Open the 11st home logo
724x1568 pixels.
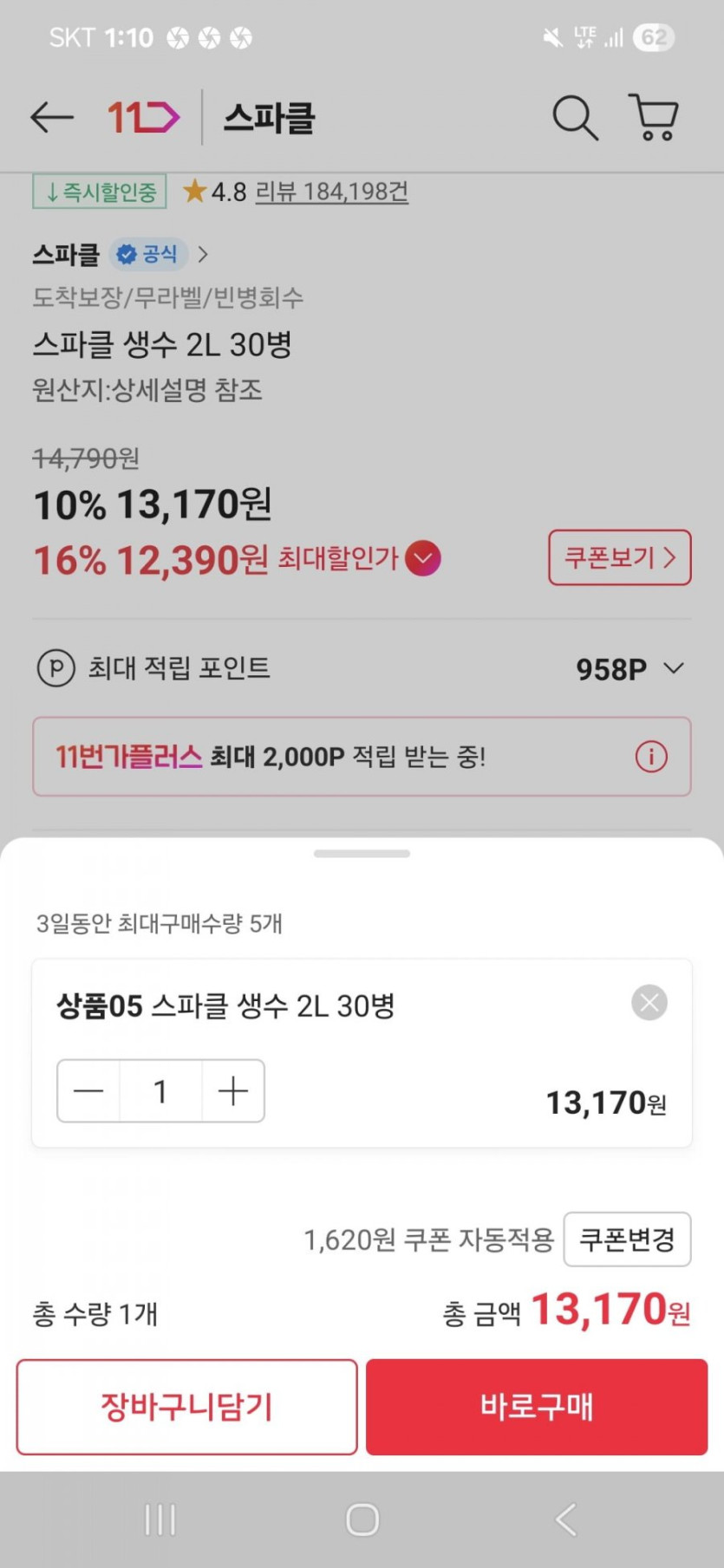coord(143,117)
